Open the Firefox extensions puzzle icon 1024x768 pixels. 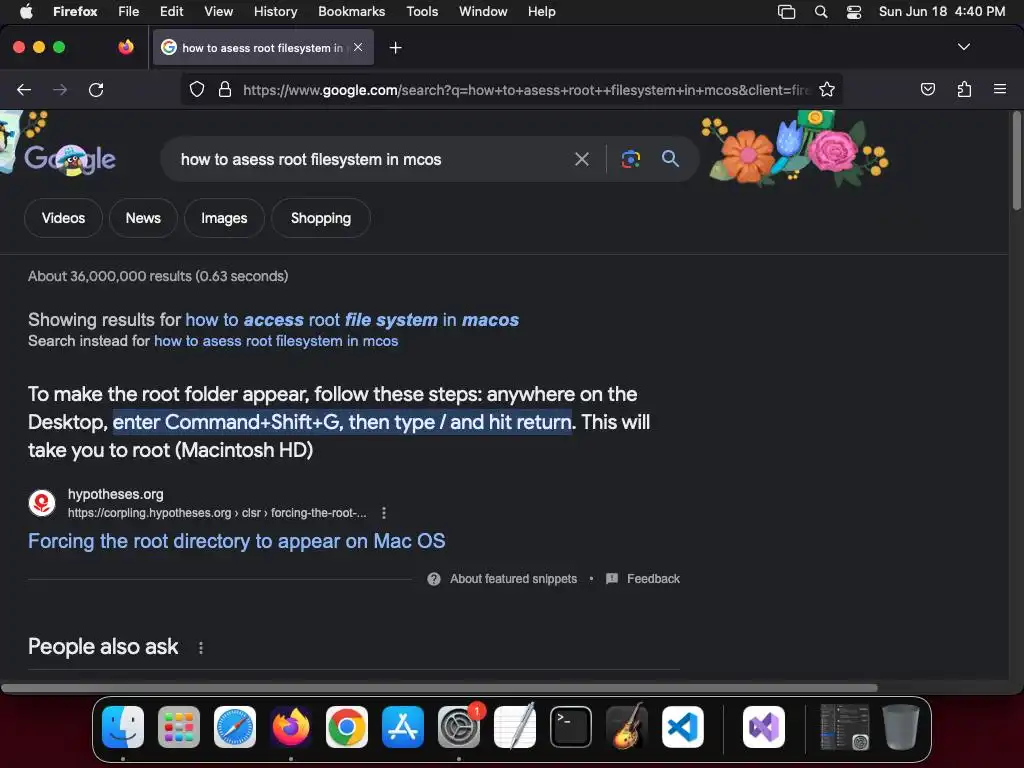[x=964, y=89]
